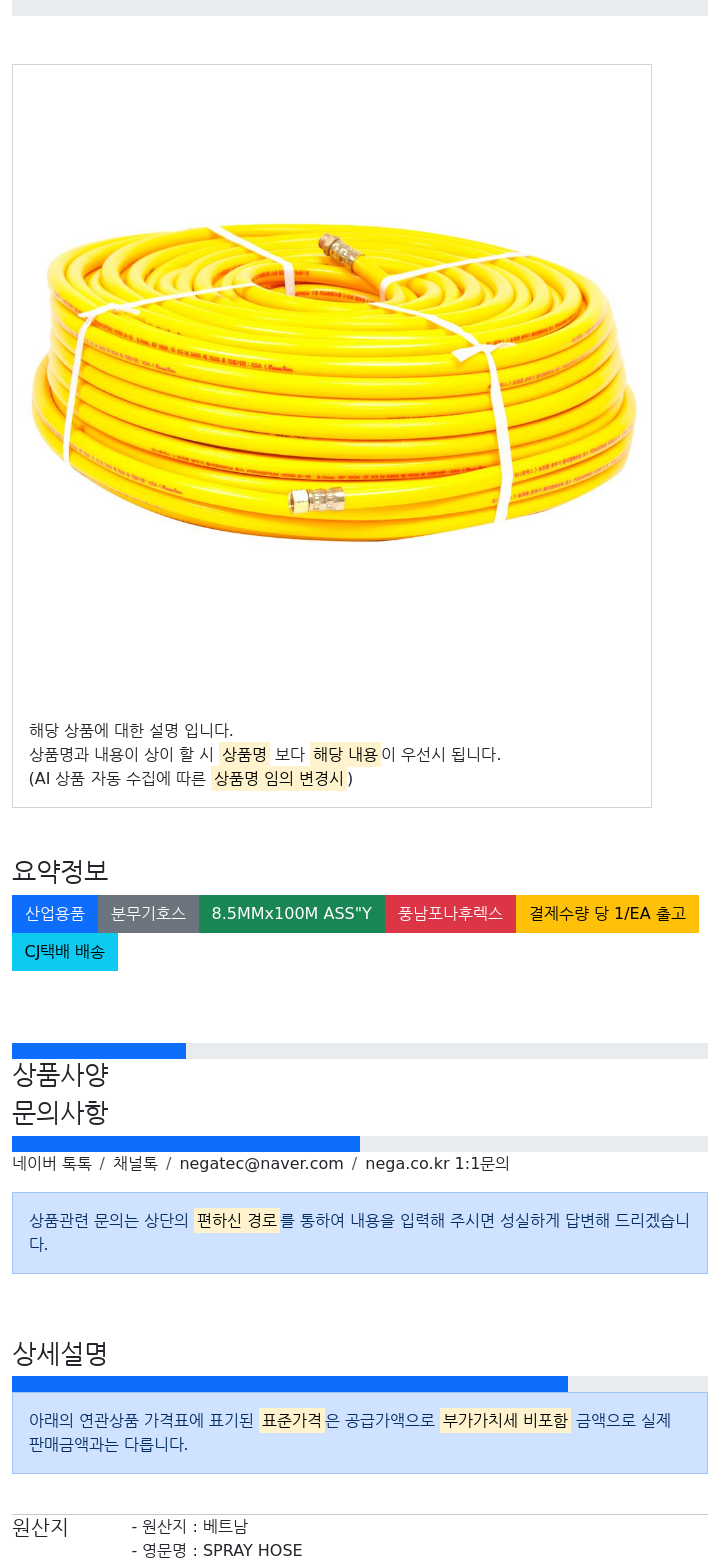Click the highlighted 상품명 임의 변경시 text
This screenshot has height=1563, width=720.
pyautogui.click(x=279, y=779)
